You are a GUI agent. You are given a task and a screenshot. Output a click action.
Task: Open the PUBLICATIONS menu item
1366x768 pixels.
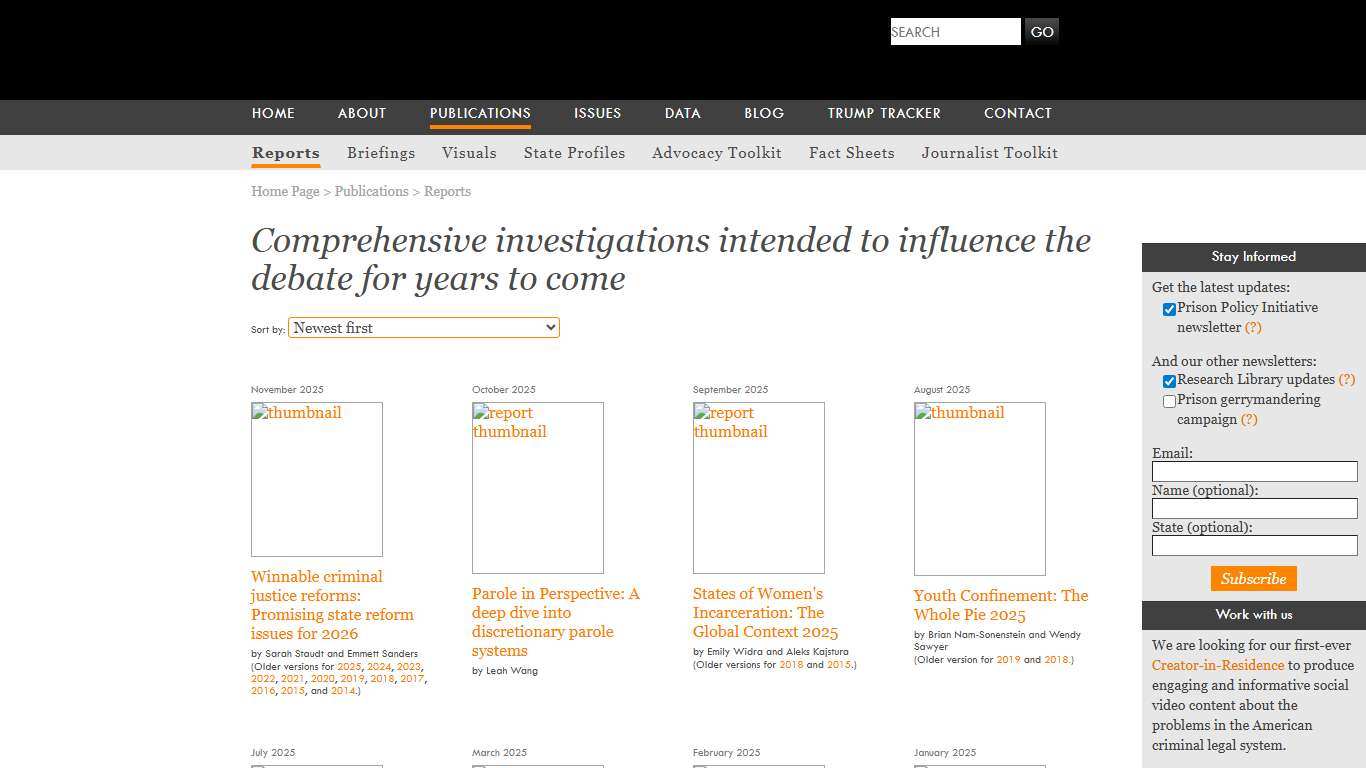click(x=480, y=113)
